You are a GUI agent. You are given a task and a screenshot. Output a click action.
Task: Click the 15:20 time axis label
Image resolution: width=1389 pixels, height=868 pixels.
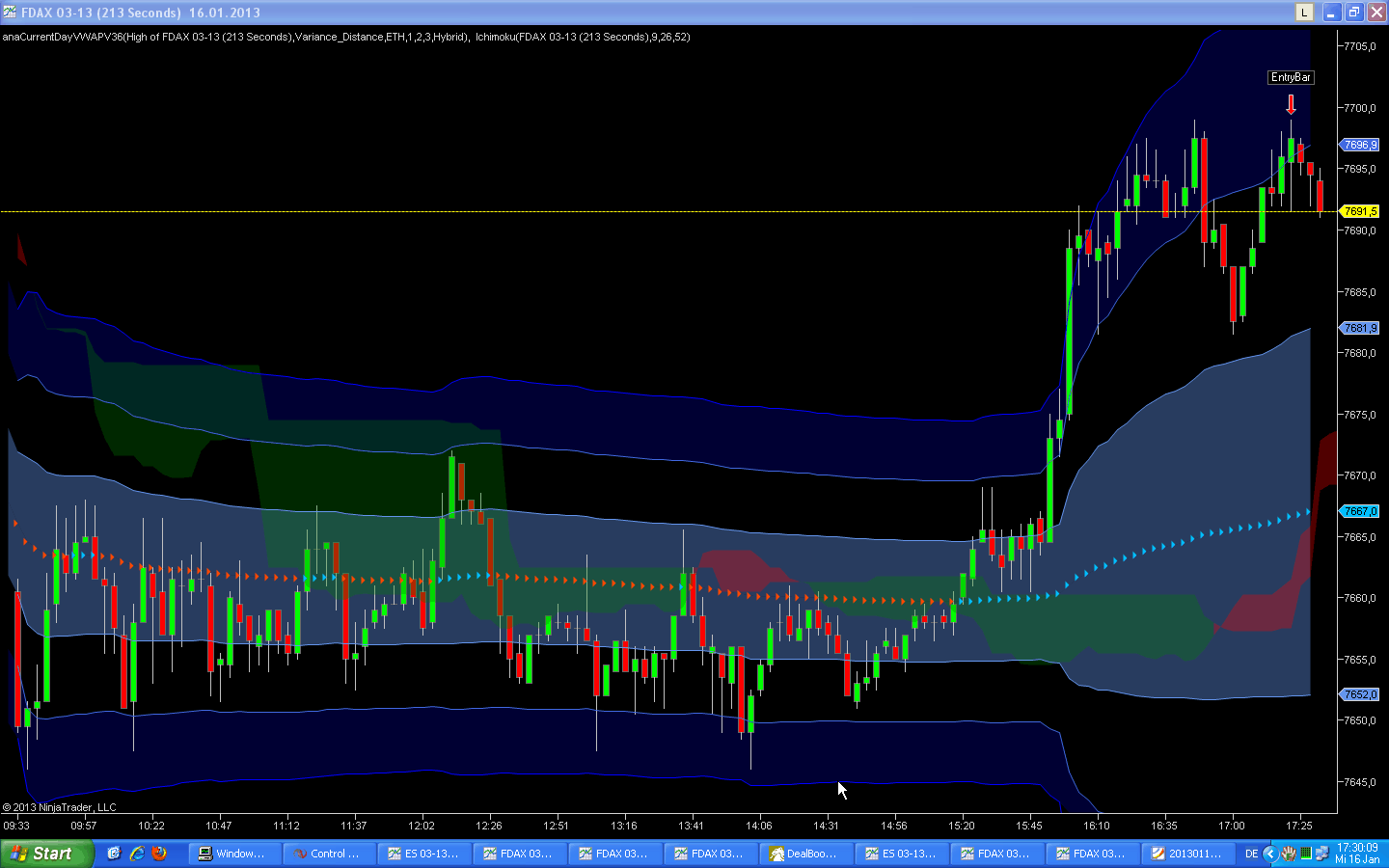[x=962, y=826]
